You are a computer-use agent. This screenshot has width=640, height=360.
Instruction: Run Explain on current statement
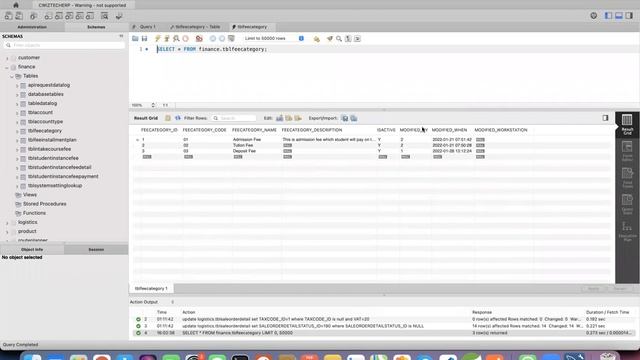pos(176,38)
